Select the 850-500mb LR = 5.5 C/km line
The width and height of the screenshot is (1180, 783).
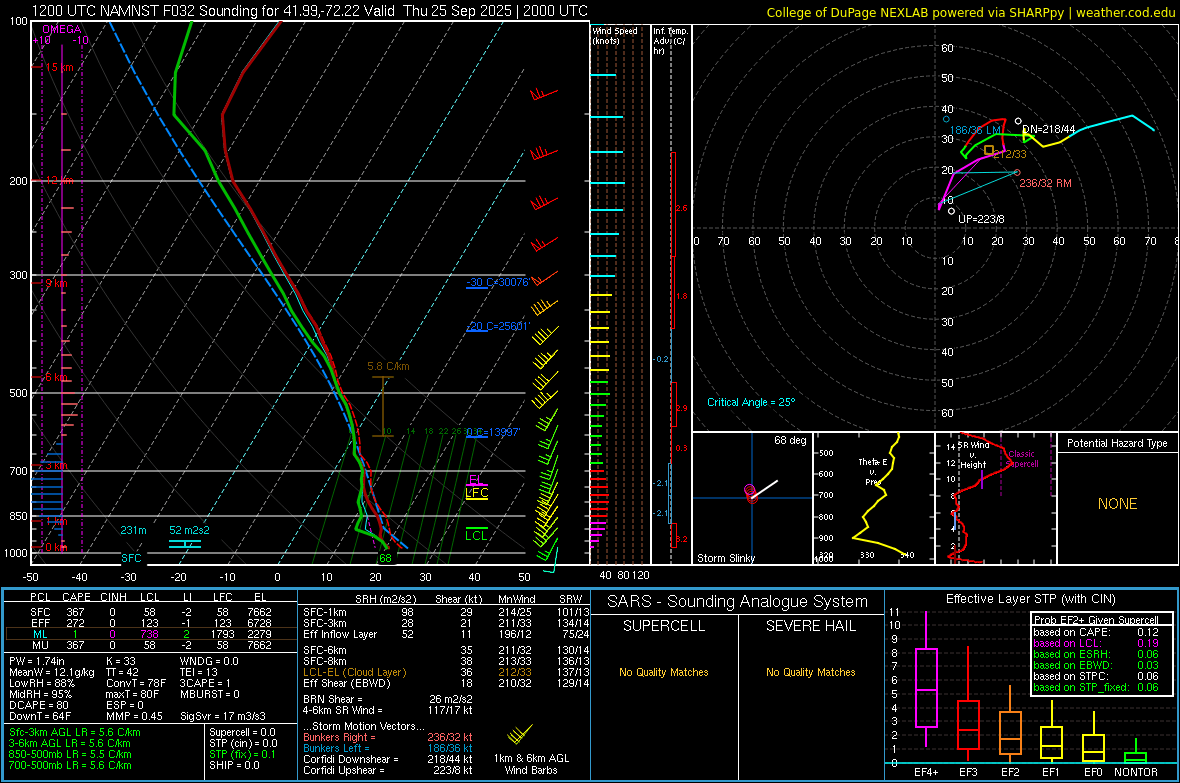[x=70, y=754]
